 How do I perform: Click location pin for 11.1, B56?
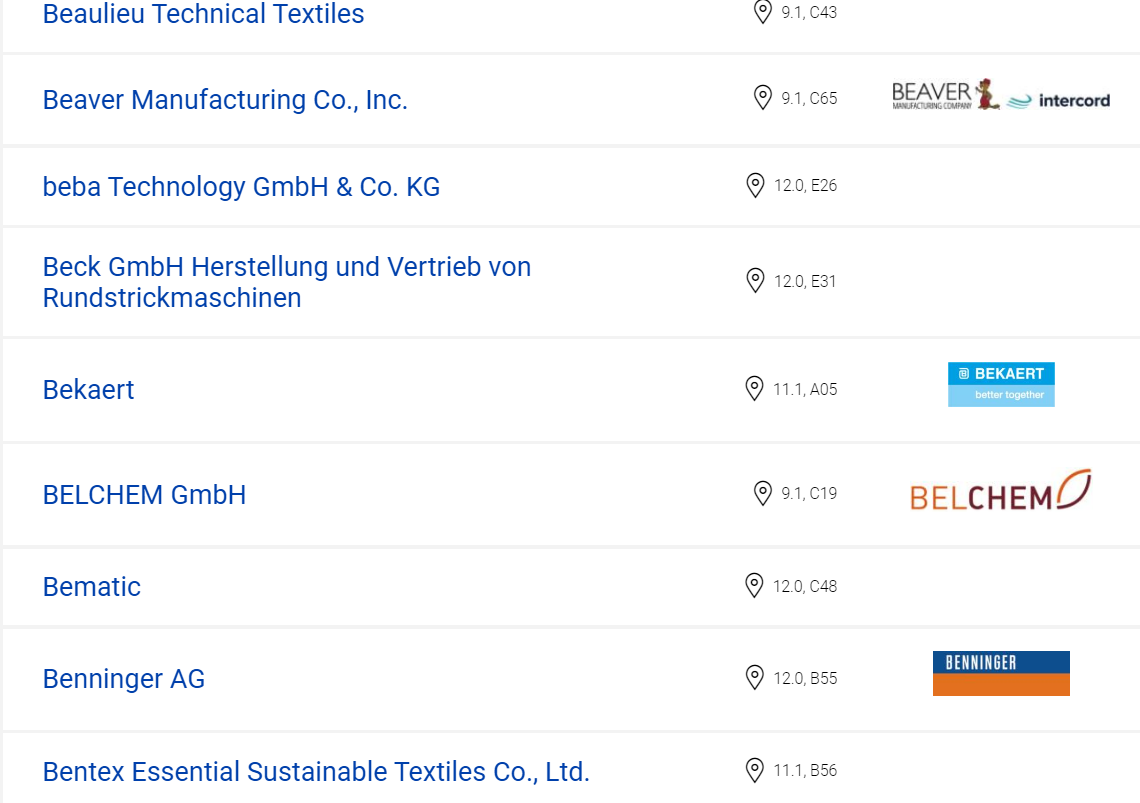tap(755, 770)
